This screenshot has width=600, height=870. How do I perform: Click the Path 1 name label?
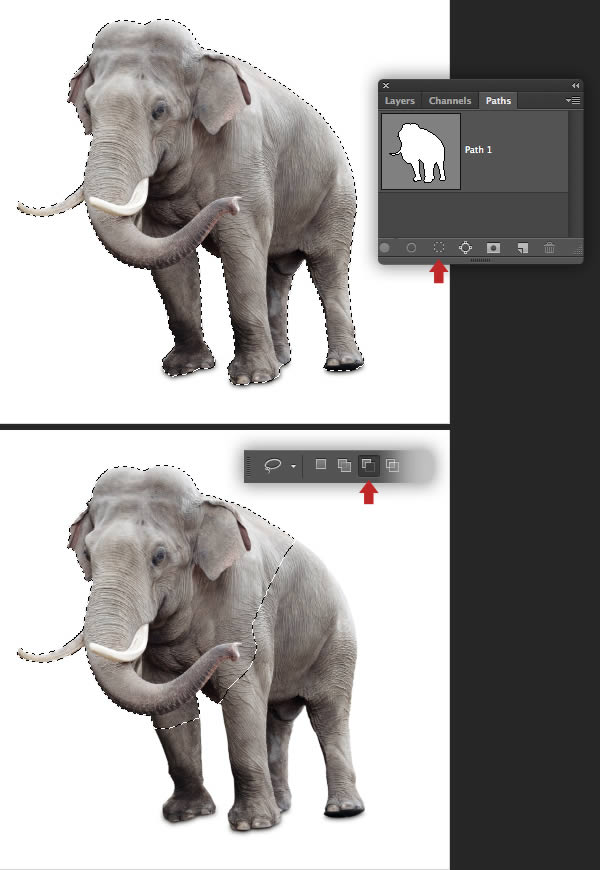pyautogui.click(x=478, y=150)
